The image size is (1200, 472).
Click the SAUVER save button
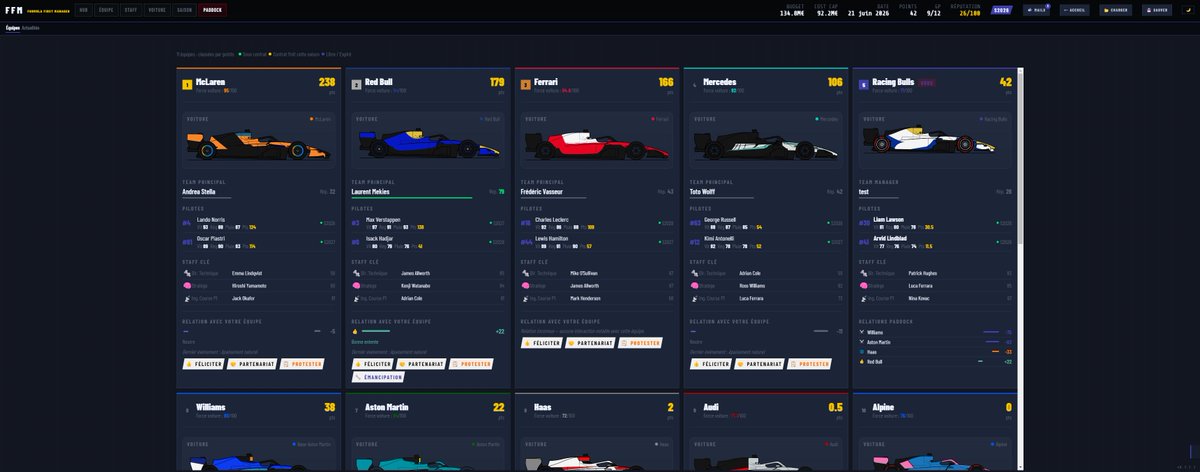(1157, 10)
